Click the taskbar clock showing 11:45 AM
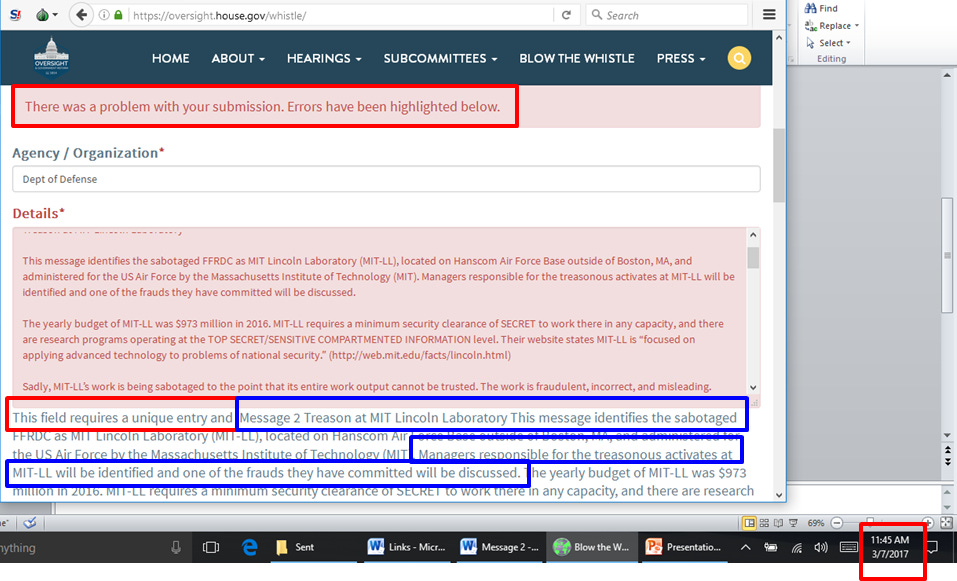The width and height of the screenshot is (957, 581). point(890,547)
